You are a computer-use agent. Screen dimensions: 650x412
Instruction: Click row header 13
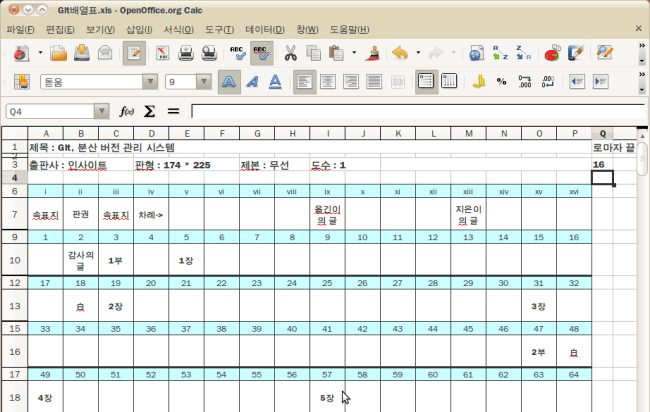(x=15, y=306)
